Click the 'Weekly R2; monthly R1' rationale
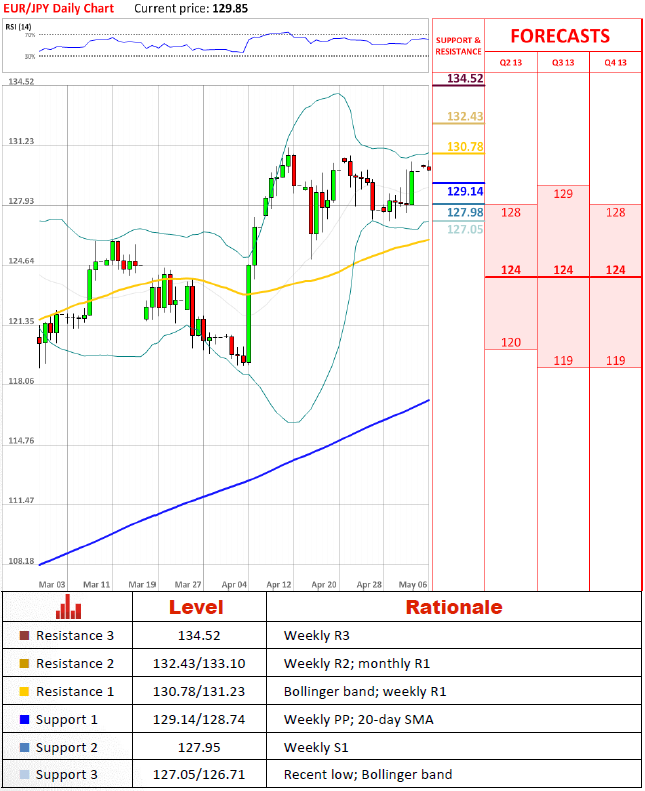645x791 pixels. 357,664
